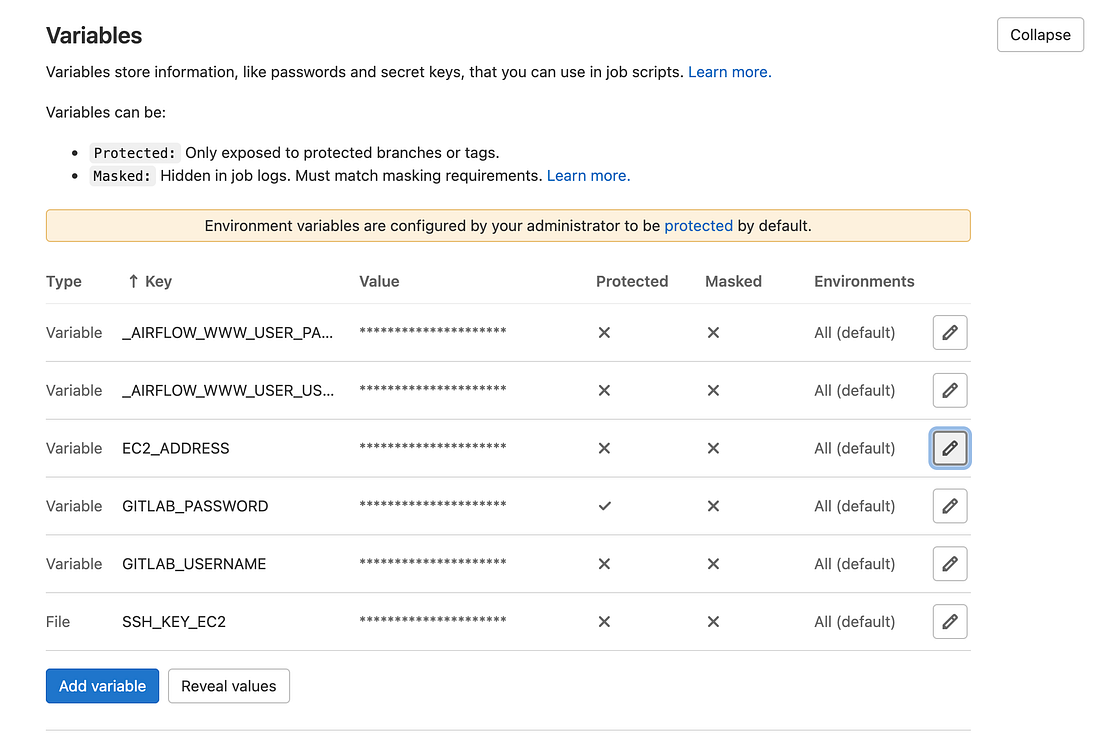
Task: Edit the EC2_ADDRESS variable pencil icon
Action: (949, 448)
